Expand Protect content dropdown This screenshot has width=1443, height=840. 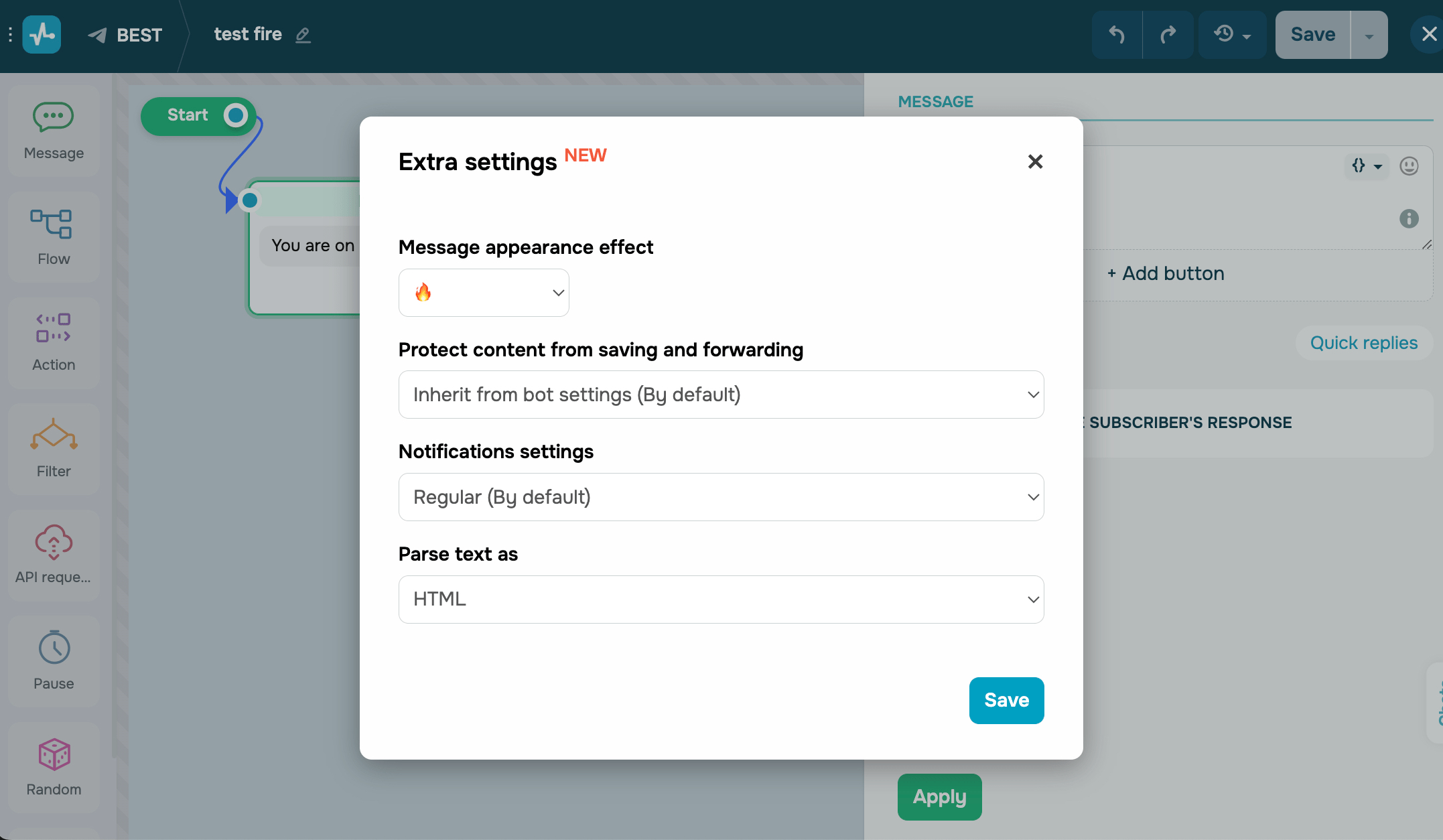pyautogui.click(x=721, y=395)
